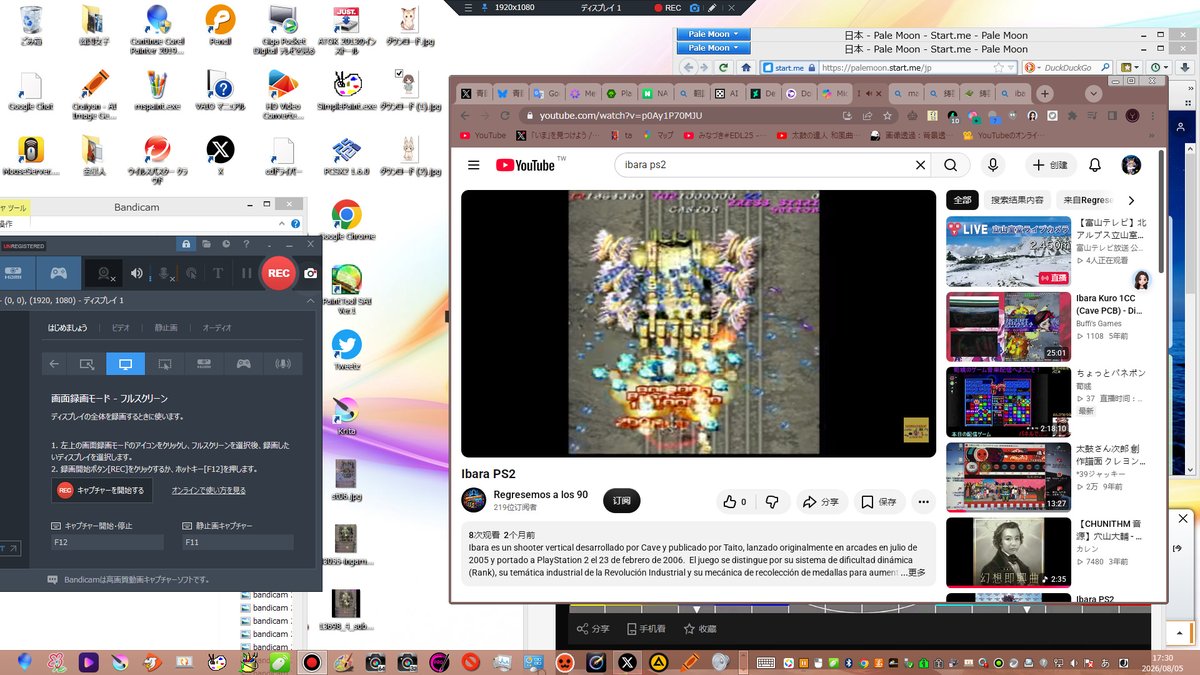Select Bandicam game recording mode gamepad icon
Screen dimensions: 1200x675
coord(59,273)
